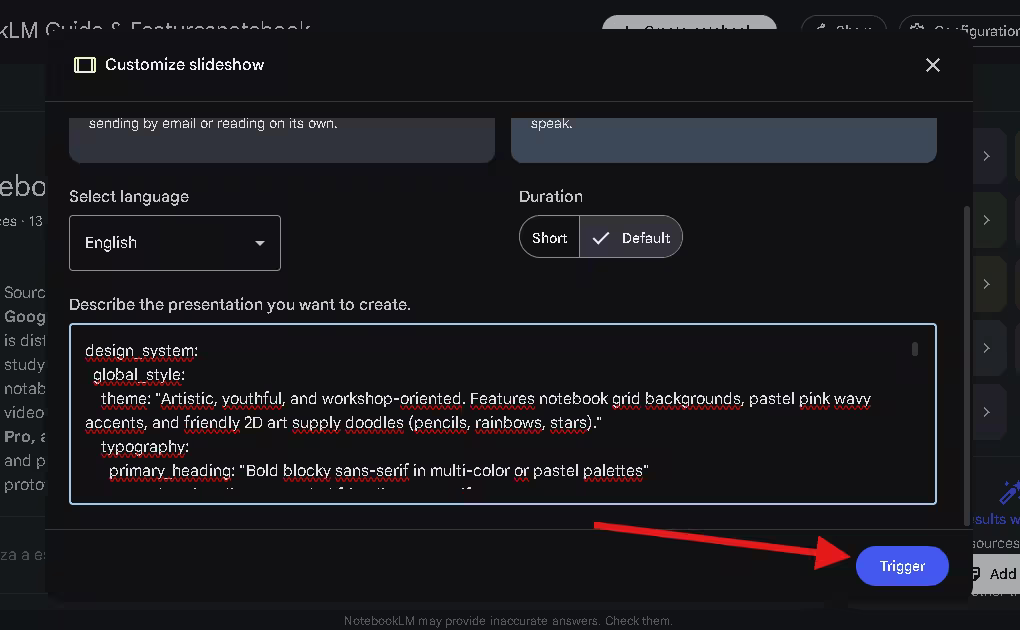Click the magic wand icon at right edge

pos(1009,492)
